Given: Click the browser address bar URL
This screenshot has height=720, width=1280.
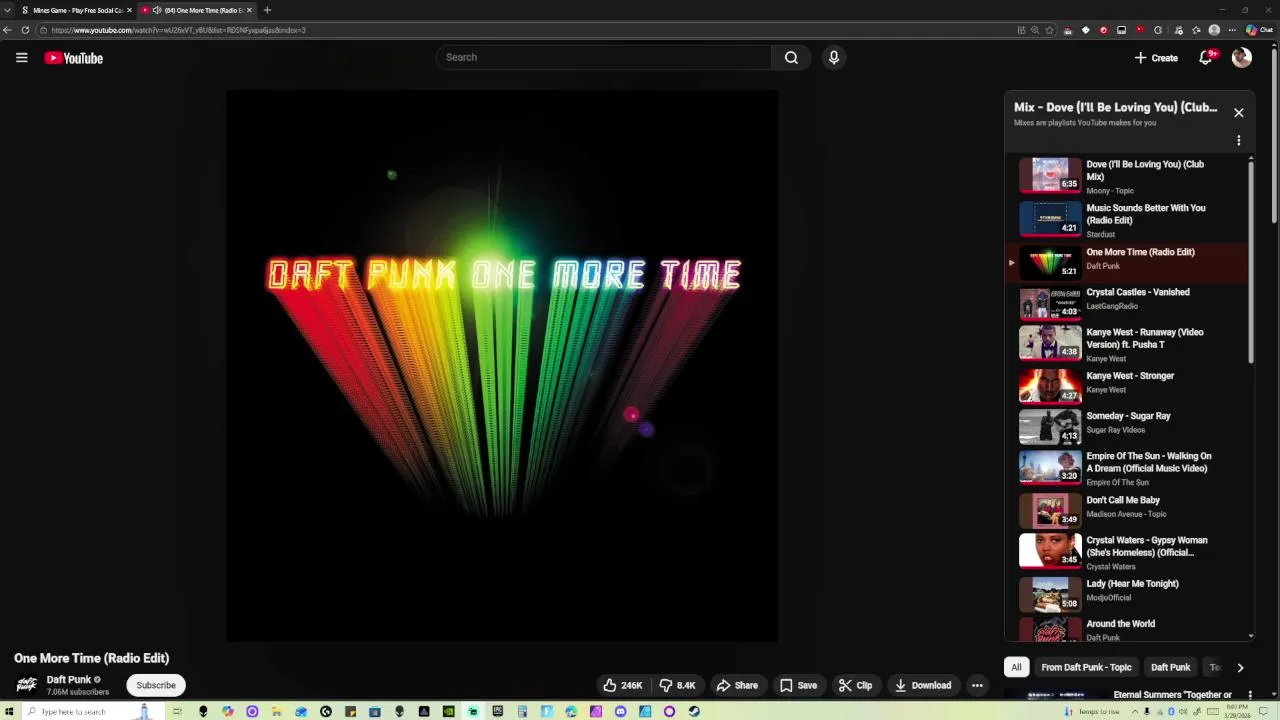Looking at the screenshot, I should 178,30.
